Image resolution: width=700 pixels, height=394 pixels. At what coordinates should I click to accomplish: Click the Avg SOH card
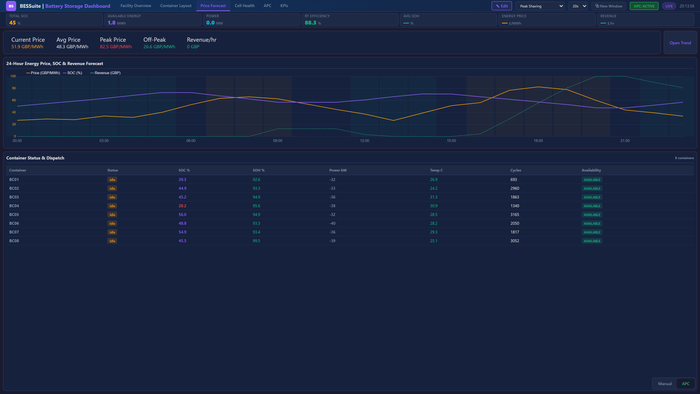click(449, 20)
